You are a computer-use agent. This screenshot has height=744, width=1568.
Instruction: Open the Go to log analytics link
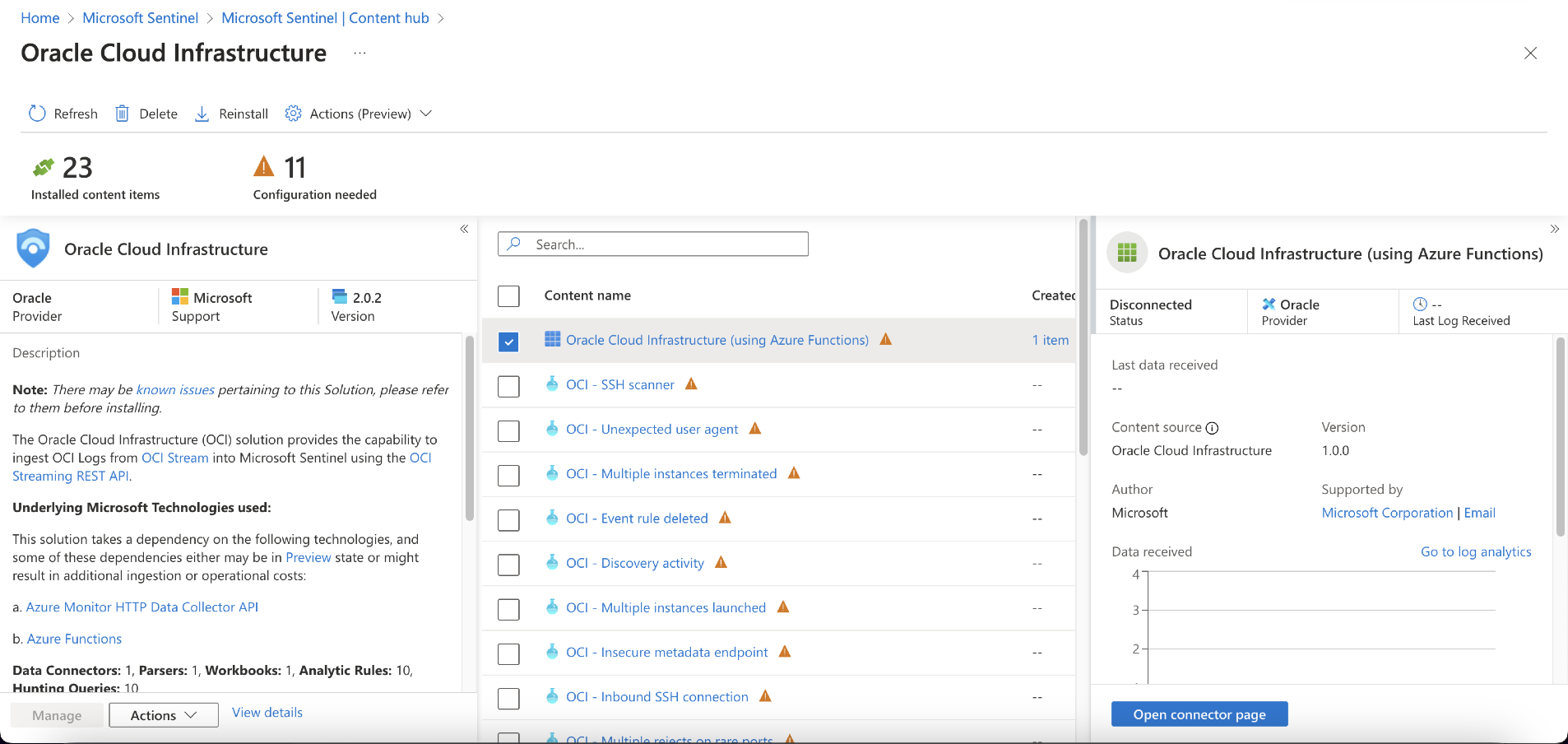coord(1475,551)
